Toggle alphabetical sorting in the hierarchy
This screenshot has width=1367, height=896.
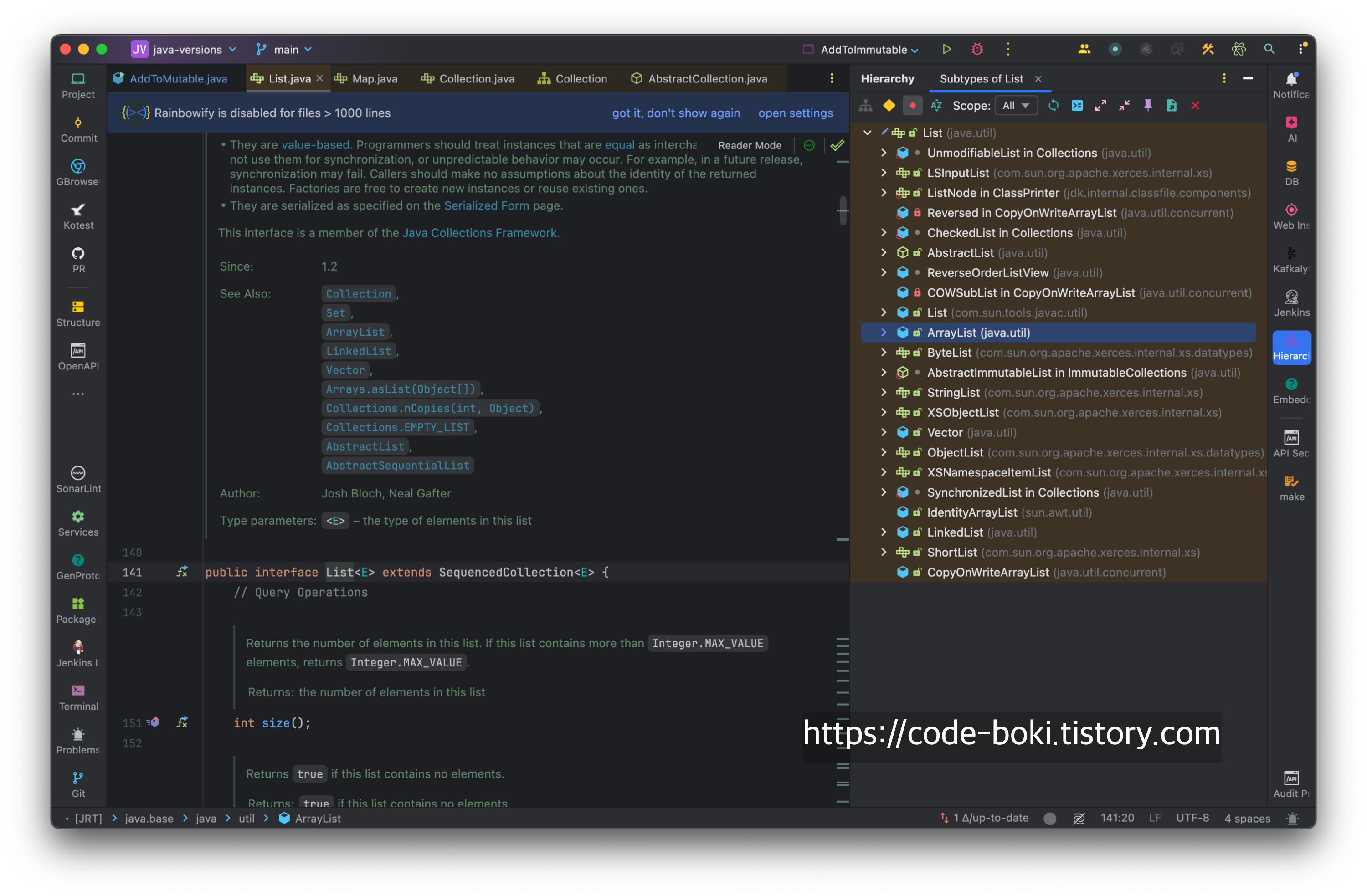tap(936, 106)
